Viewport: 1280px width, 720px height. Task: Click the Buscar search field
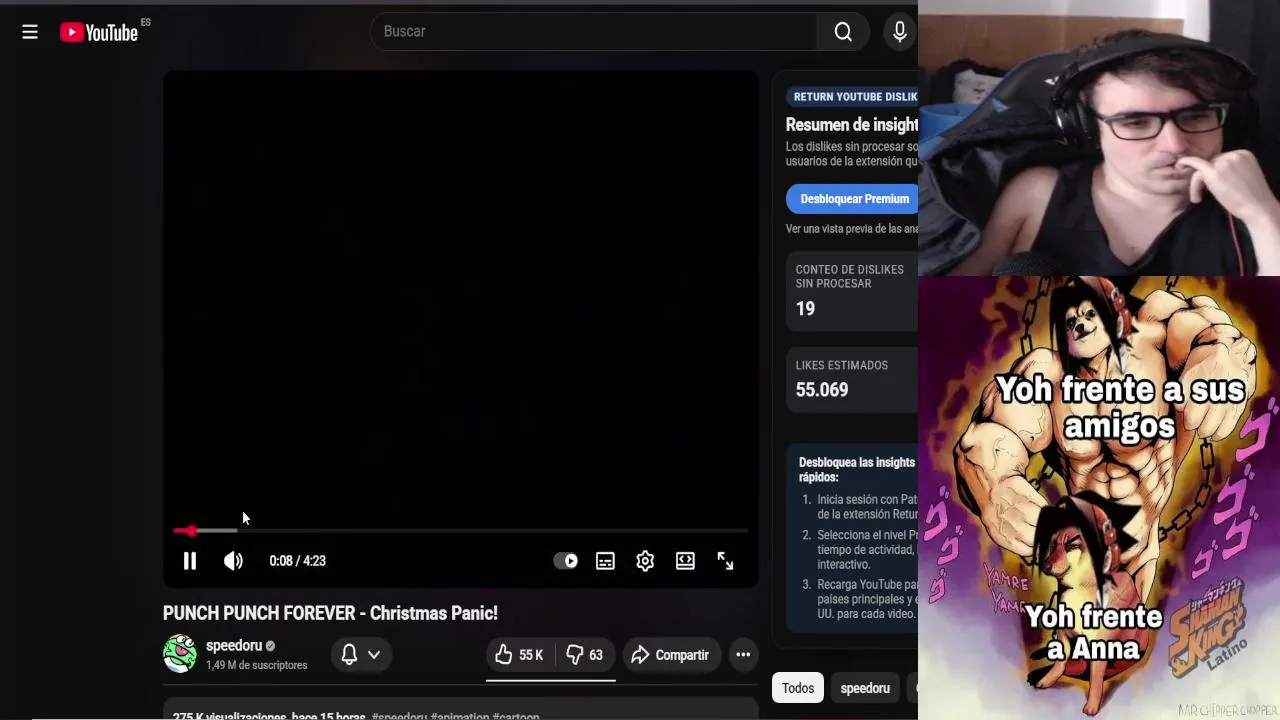click(594, 32)
